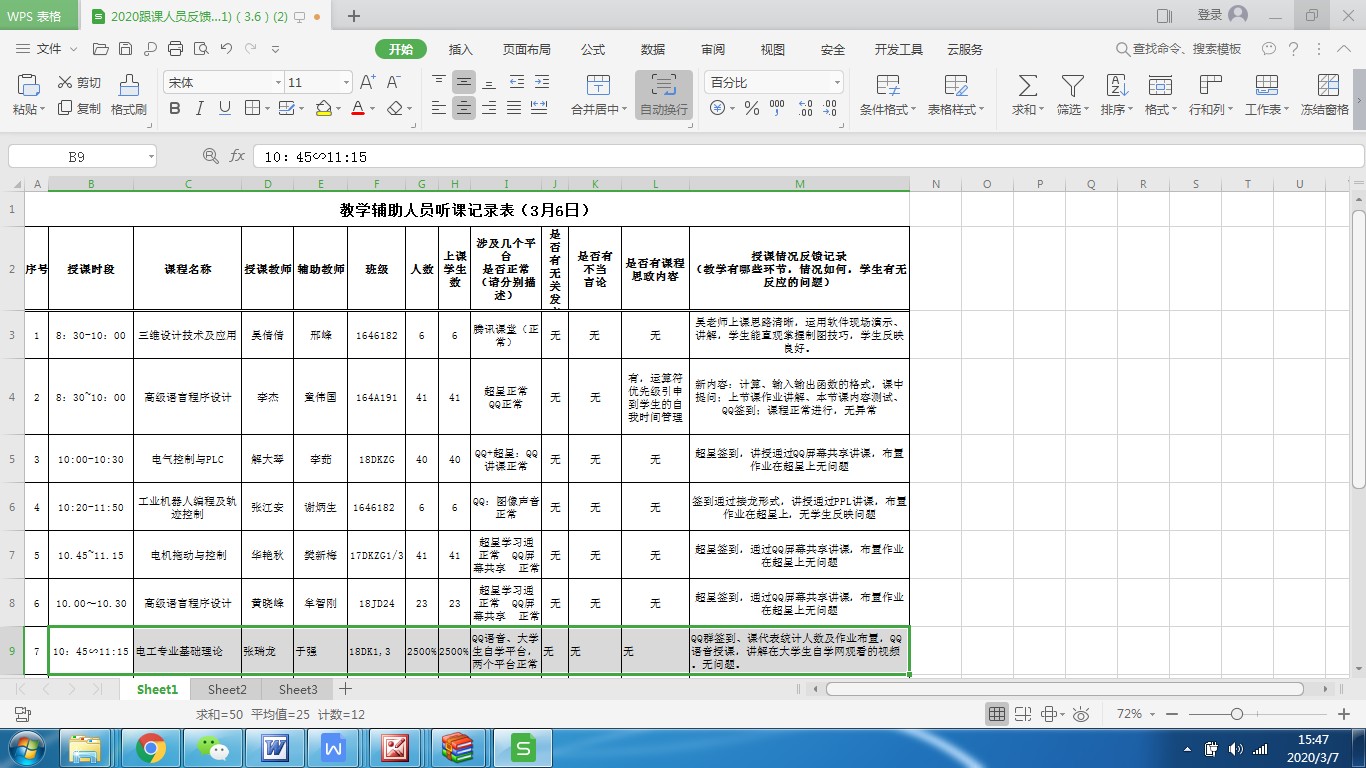Switch to the 页面布局 ribbon tab
Screen dimensions: 1366x768
point(527,50)
